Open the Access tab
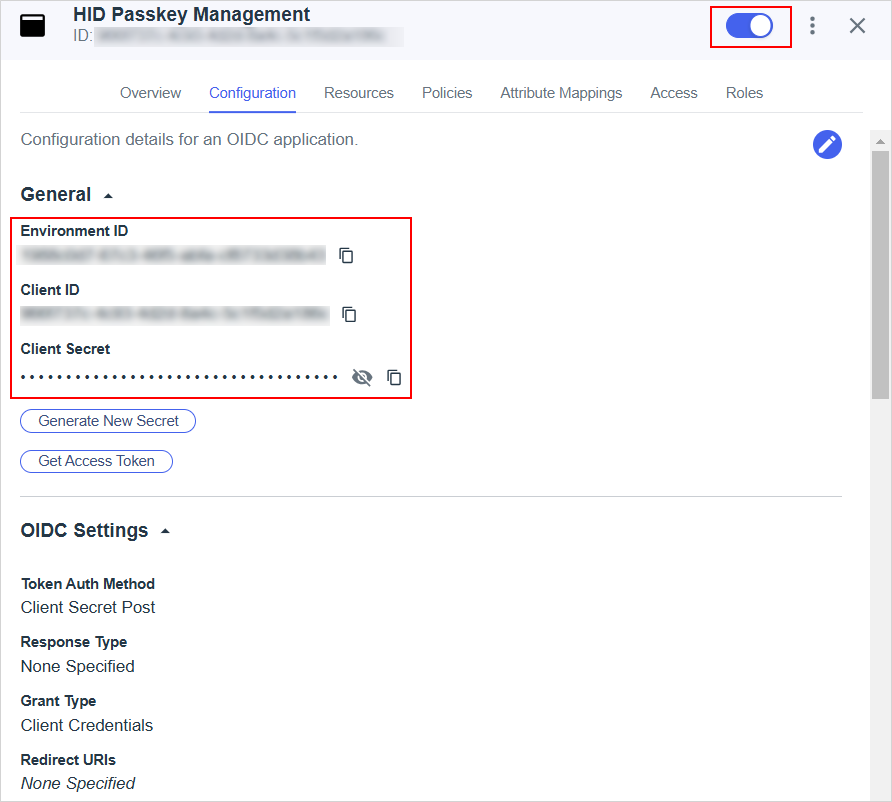 [673, 93]
